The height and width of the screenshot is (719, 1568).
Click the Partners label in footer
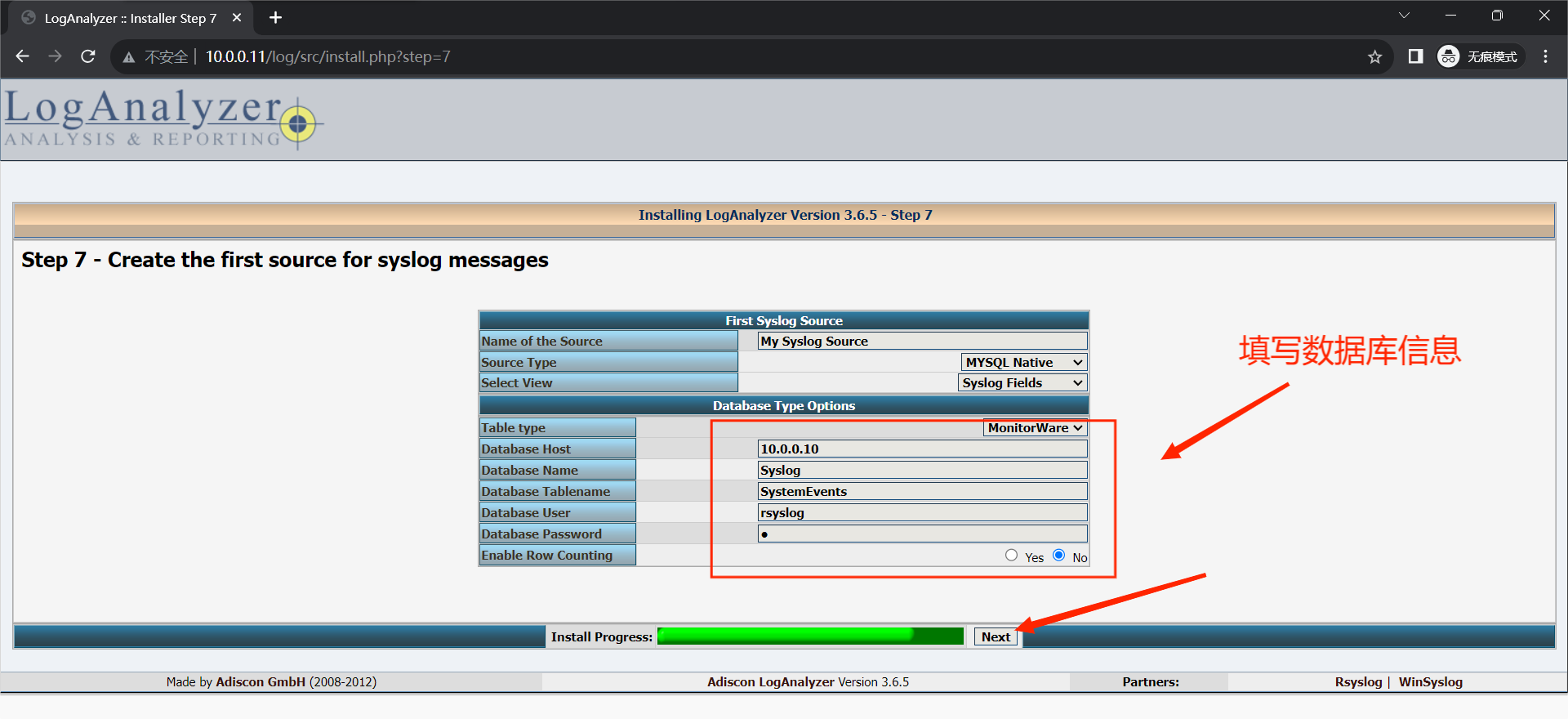click(1151, 681)
